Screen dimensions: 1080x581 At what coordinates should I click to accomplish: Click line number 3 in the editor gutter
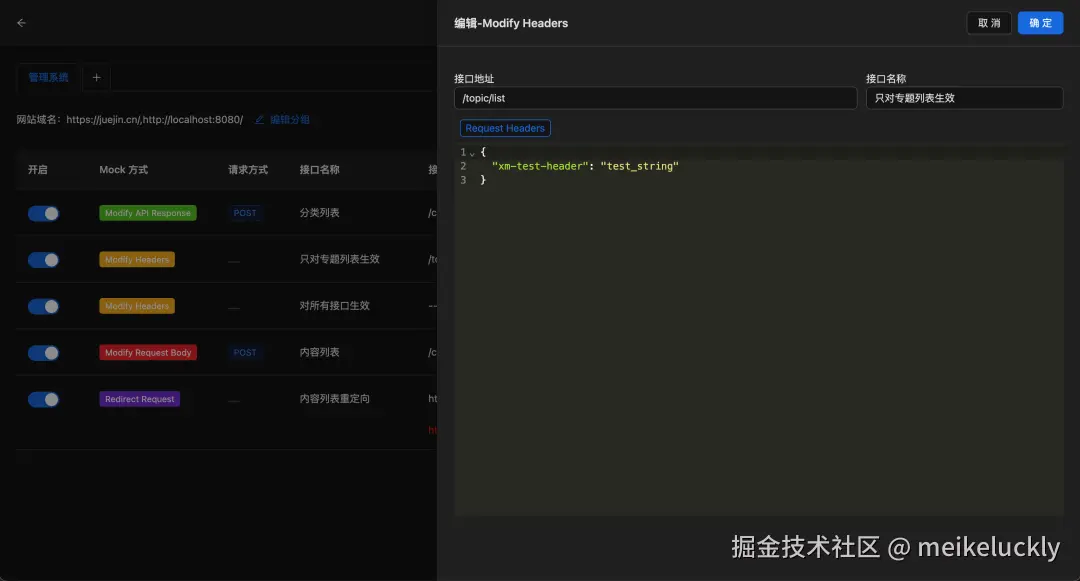(x=463, y=180)
